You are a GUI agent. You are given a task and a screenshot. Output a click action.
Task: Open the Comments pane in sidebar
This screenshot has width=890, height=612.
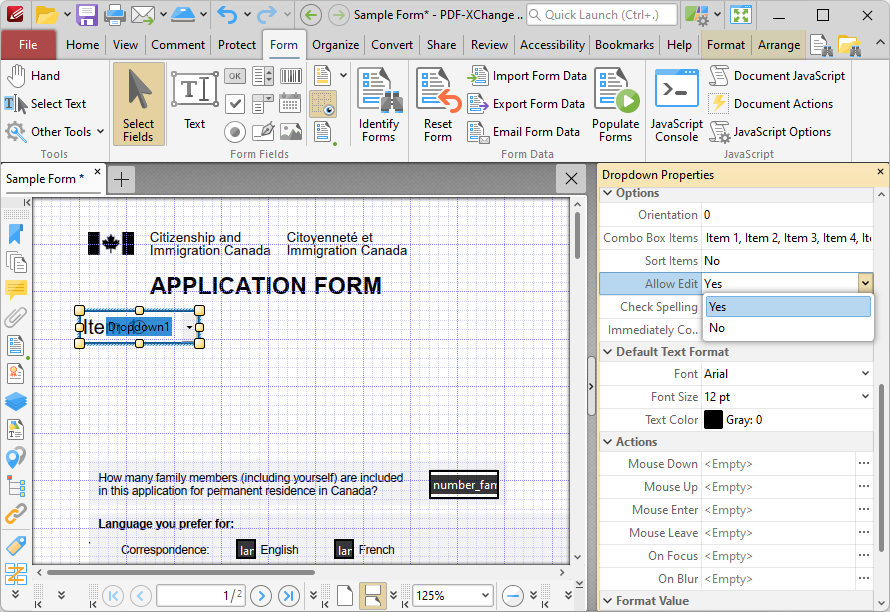click(x=16, y=290)
